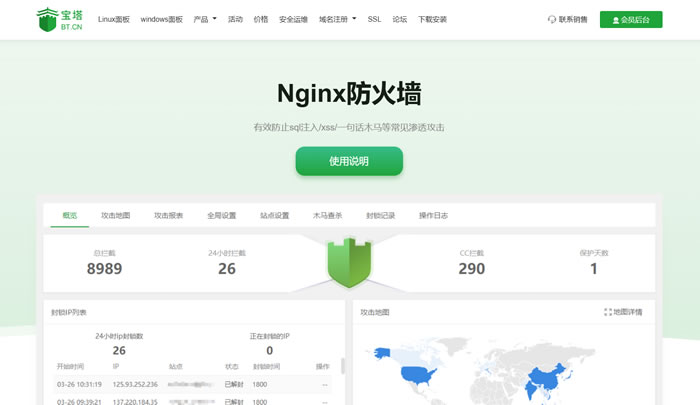This screenshot has width=700, height=405.
Task: Click the green shield firewall icon
Action: click(349, 262)
